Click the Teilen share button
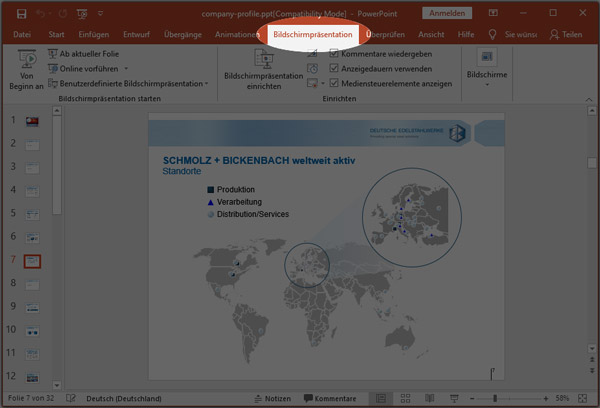Screen dimensions: 600x408 (x=566, y=34)
